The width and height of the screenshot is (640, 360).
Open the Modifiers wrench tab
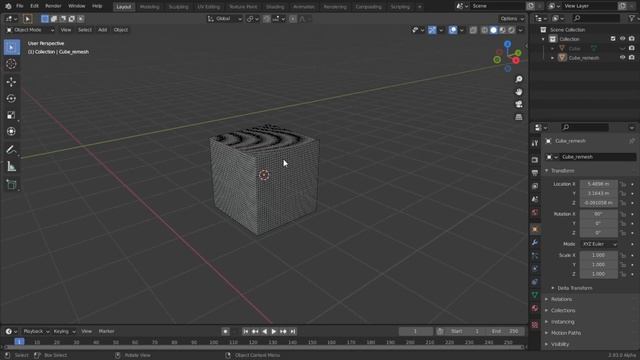point(535,243)
